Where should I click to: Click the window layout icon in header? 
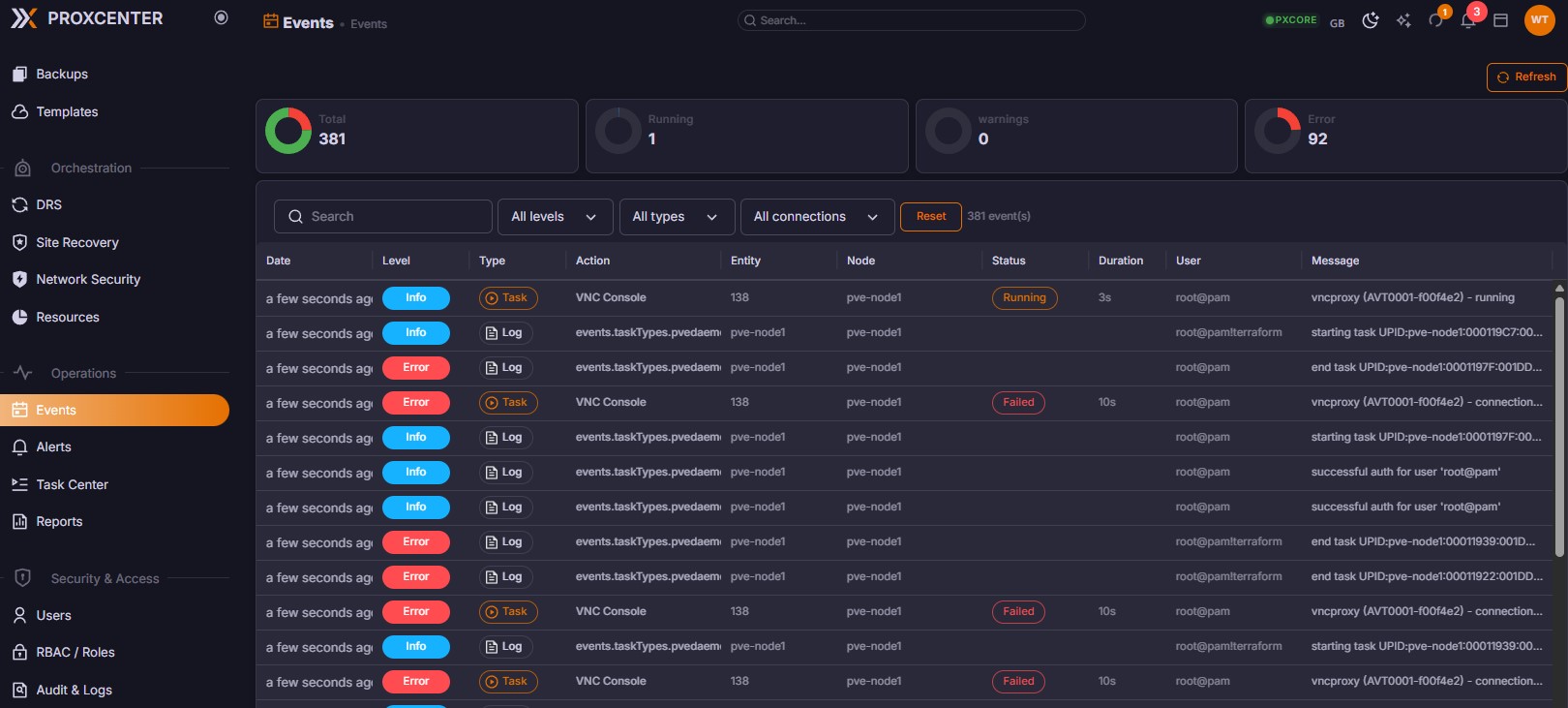tap(1500, 20)
